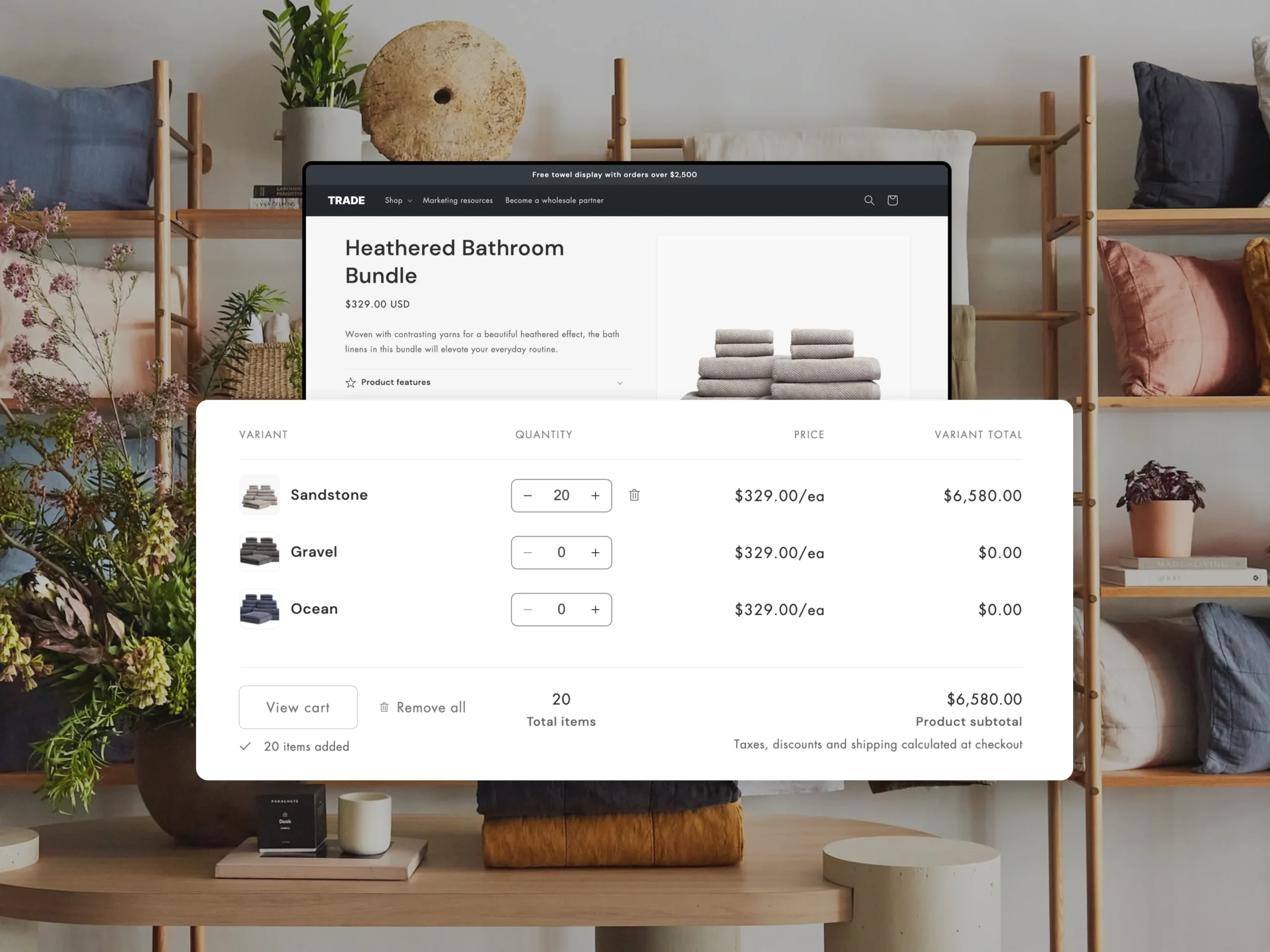This screenshot has height=952, width=1270.
Task: Click the 'View cart' button
Action: (x=297, y=707)
